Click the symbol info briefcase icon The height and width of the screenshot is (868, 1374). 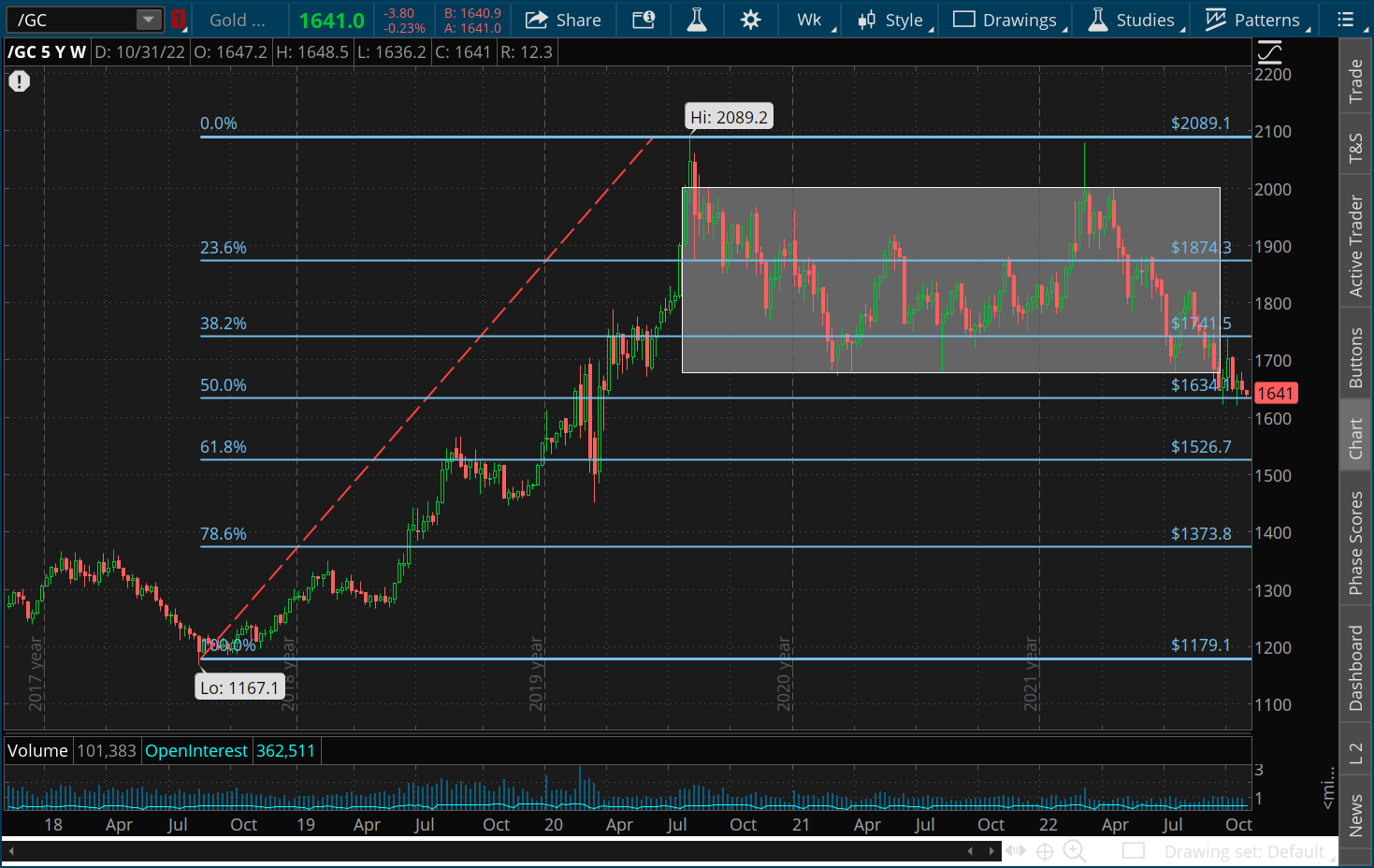[x=644, y=20]
